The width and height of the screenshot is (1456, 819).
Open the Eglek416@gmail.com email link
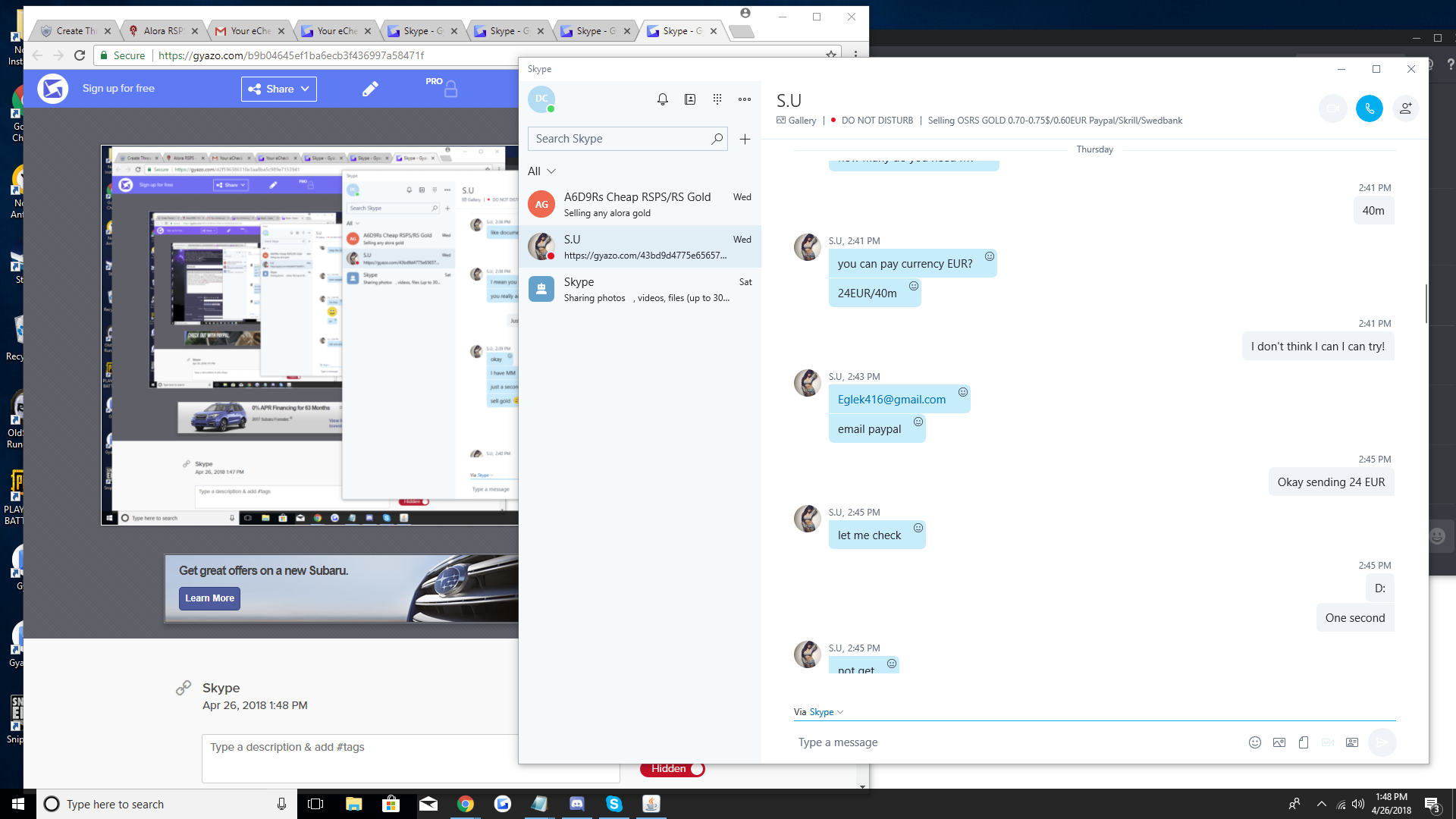[x=891, y=400]
